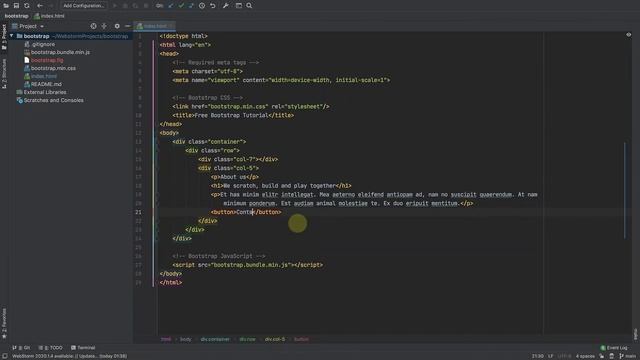Synchronize files with the reload icon

pos(27,6)
